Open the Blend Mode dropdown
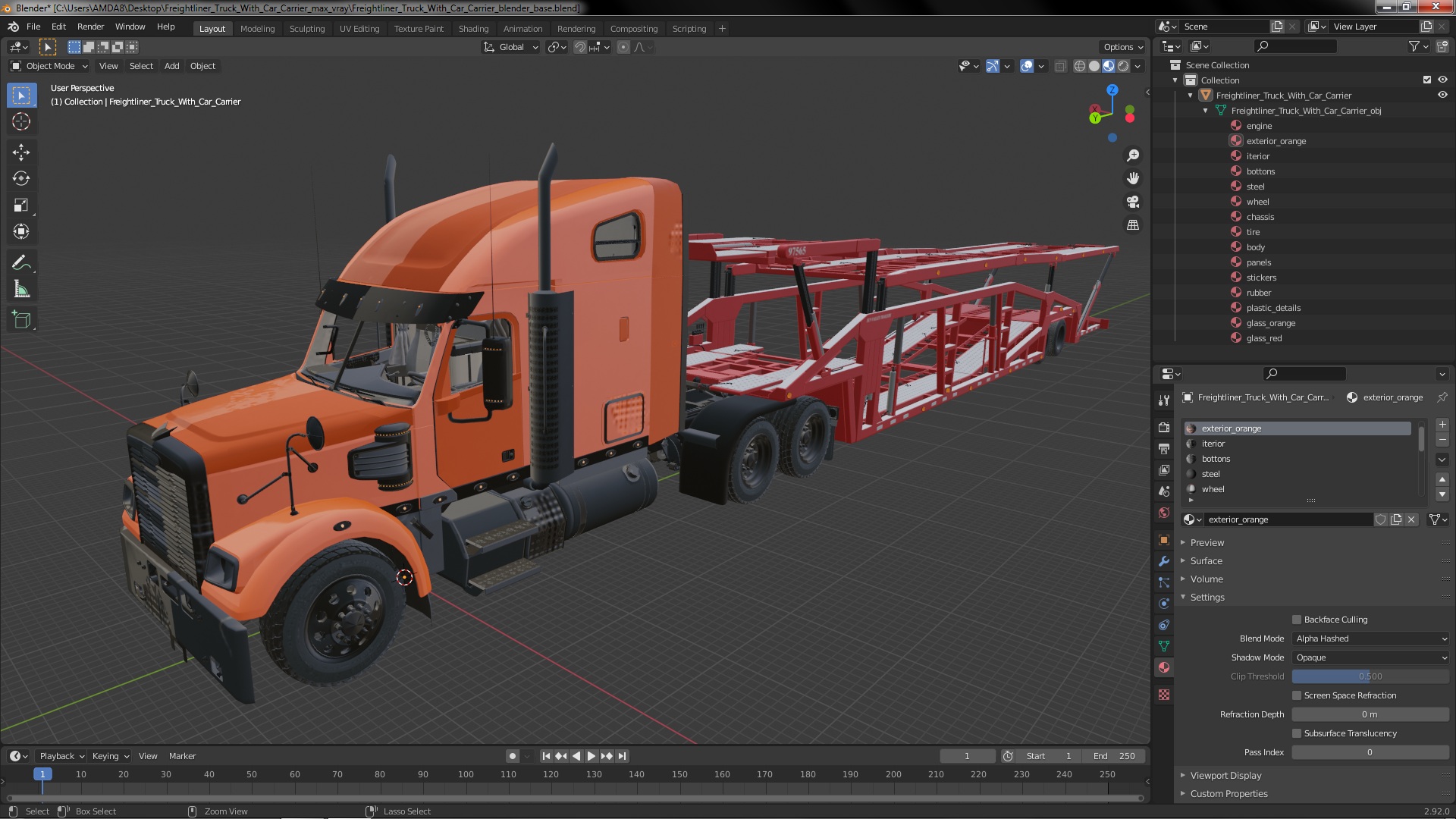Image resolution: width=1456 pixels, height=819 pixels. (x=1370, y=639)
